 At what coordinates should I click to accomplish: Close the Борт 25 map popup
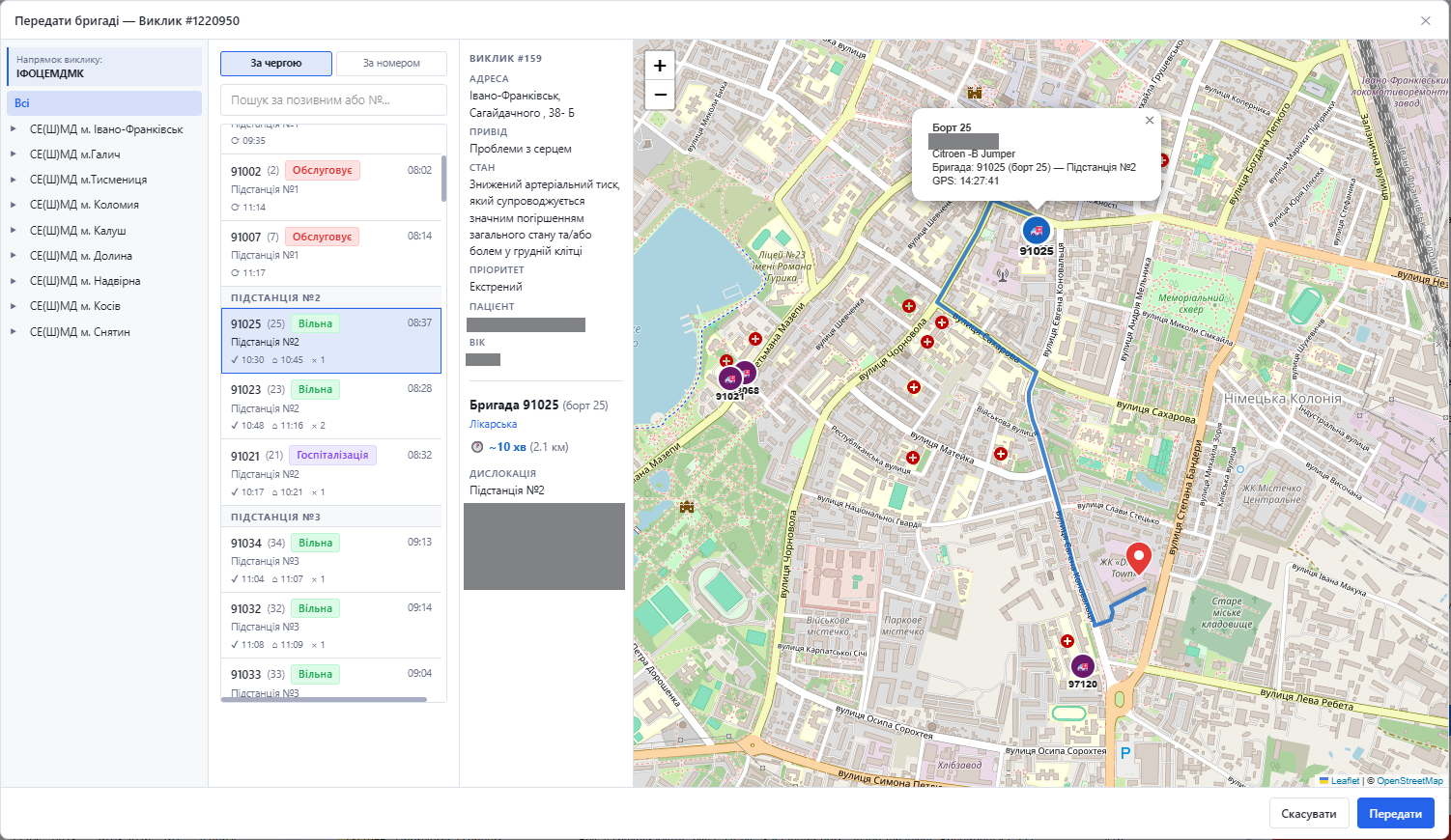click(1150, 121)
